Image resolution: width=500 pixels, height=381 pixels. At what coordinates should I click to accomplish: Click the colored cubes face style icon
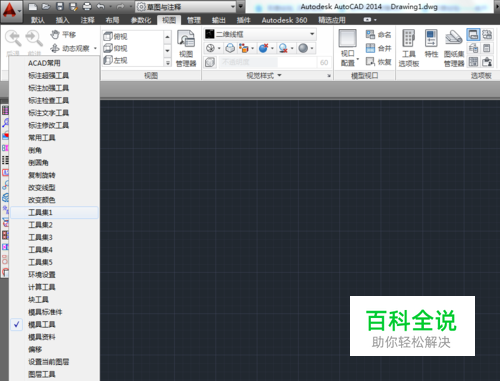[x=244, y=48]
